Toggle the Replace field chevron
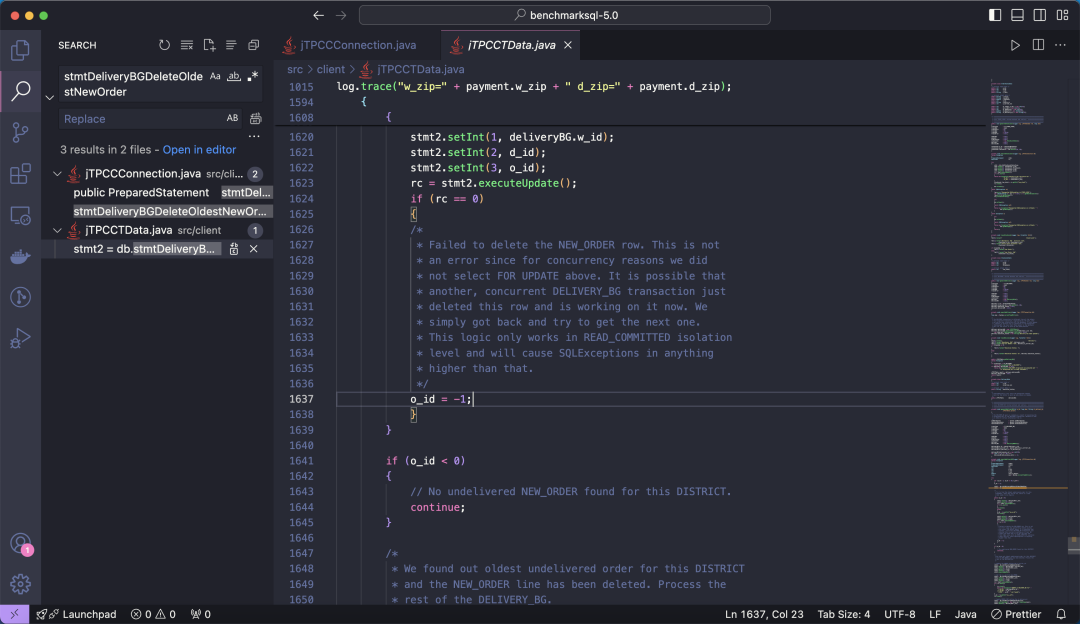This screenshot has width=1080, height=624. click(x=49, y=98)
